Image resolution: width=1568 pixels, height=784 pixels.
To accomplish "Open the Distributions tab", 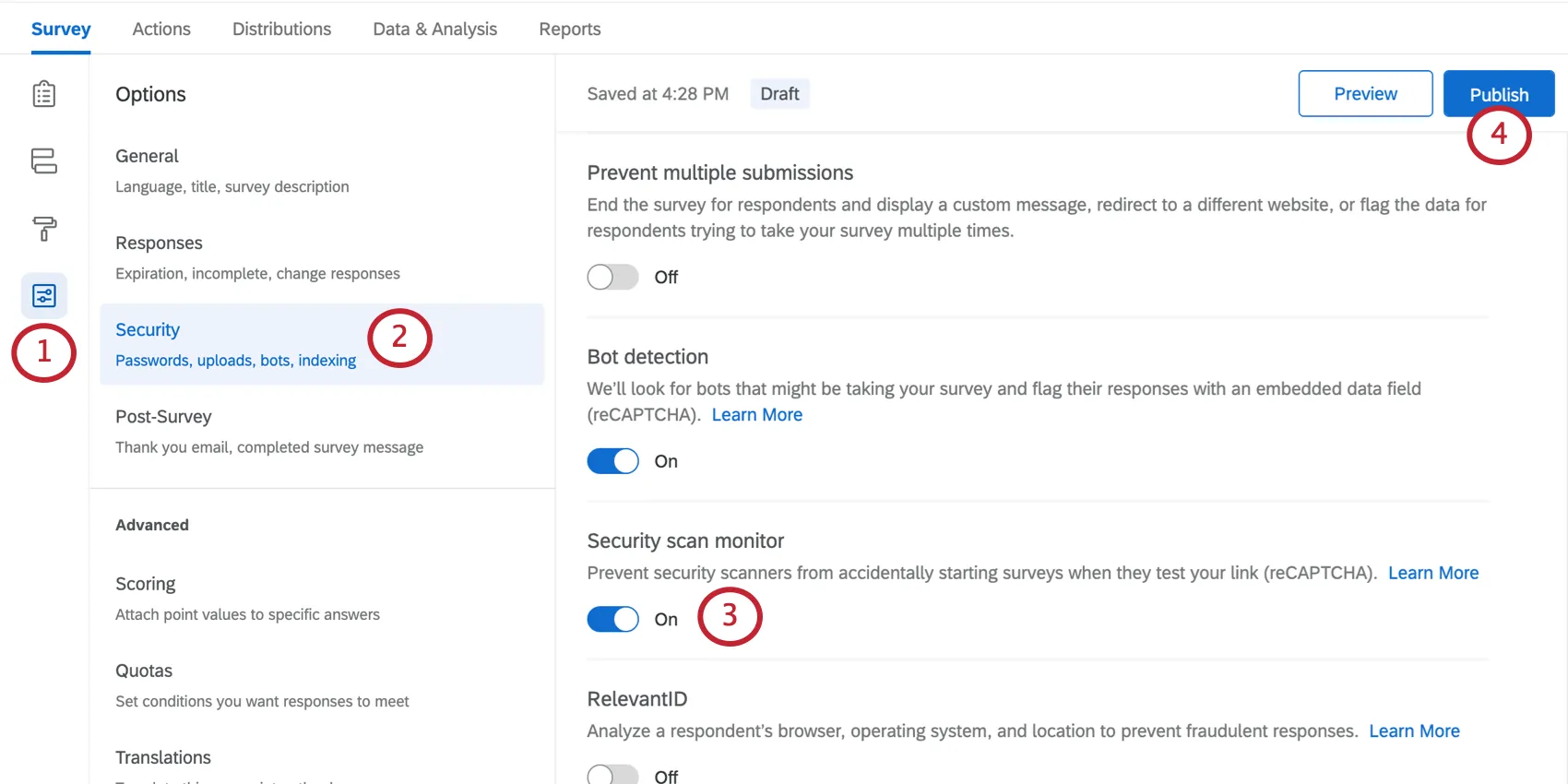I will point(281,29).
